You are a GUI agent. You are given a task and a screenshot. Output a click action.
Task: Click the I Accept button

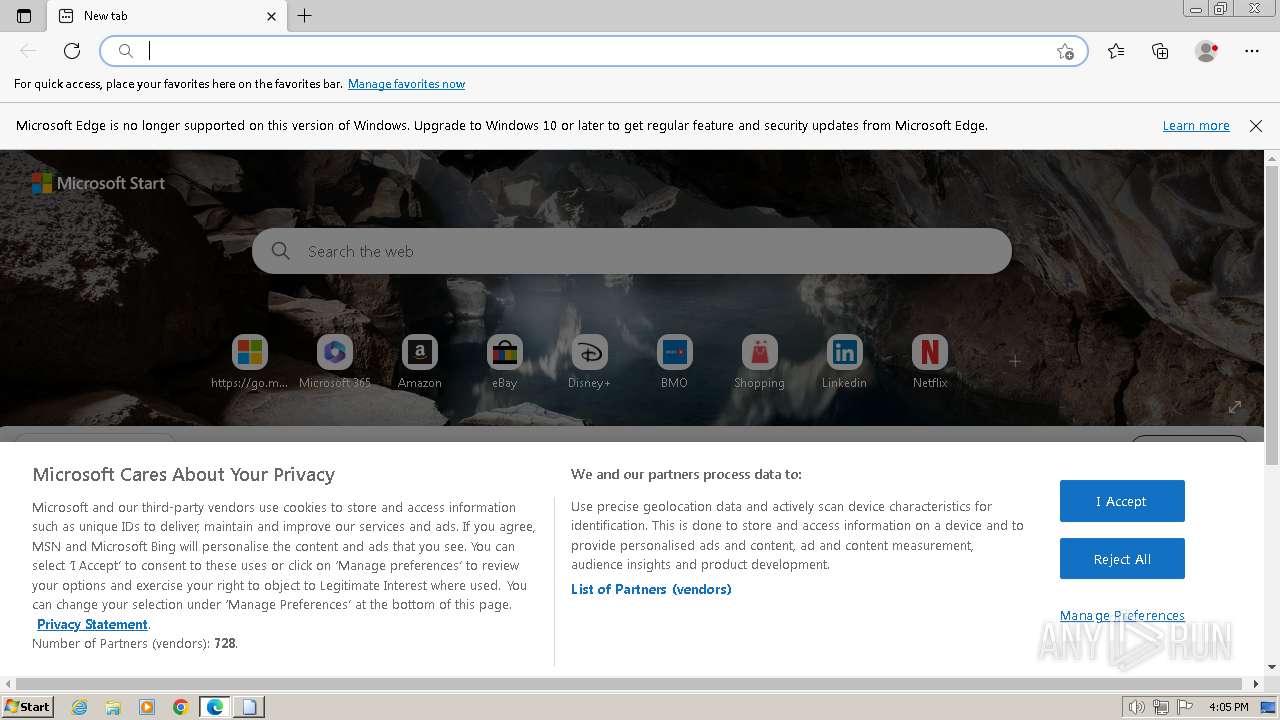(1122, 501)
